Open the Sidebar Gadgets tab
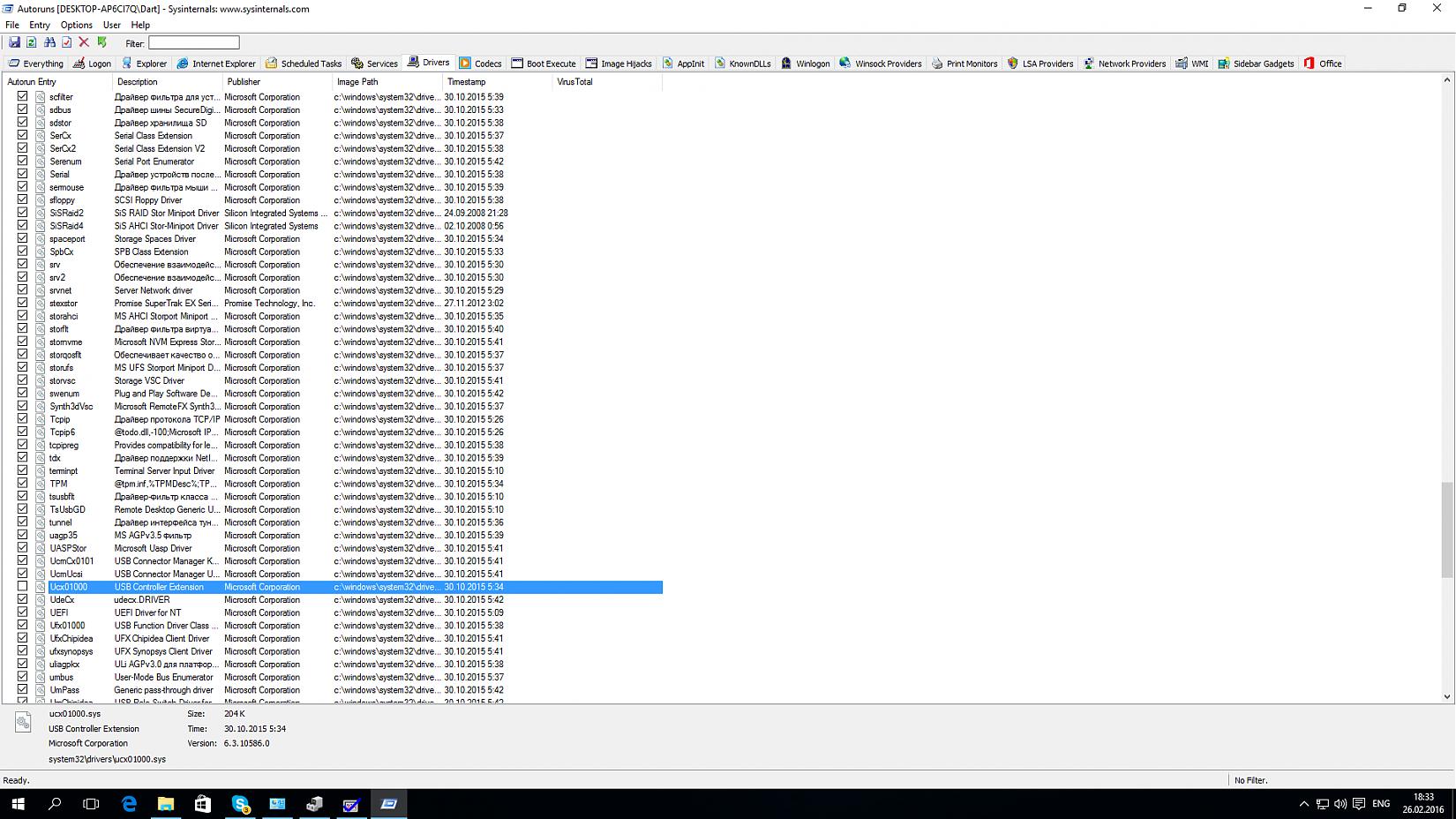 1256,64
